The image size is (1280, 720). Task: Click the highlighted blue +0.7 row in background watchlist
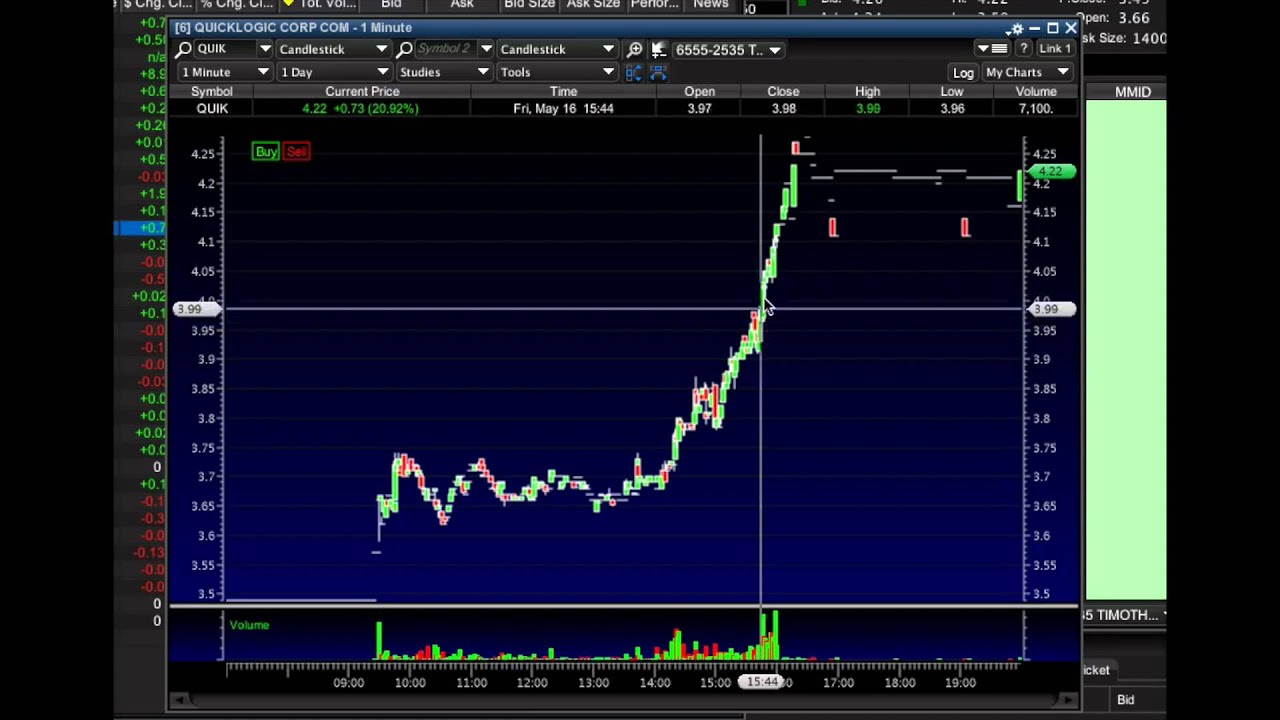pos(140,228)
